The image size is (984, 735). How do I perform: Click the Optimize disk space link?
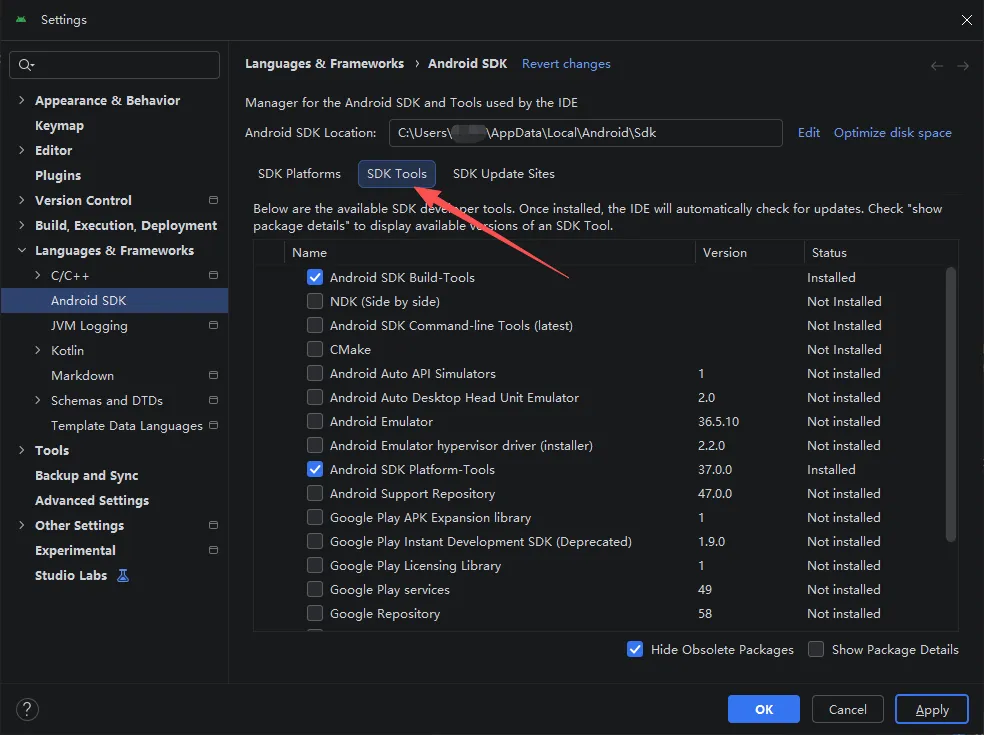pos(892,133)
